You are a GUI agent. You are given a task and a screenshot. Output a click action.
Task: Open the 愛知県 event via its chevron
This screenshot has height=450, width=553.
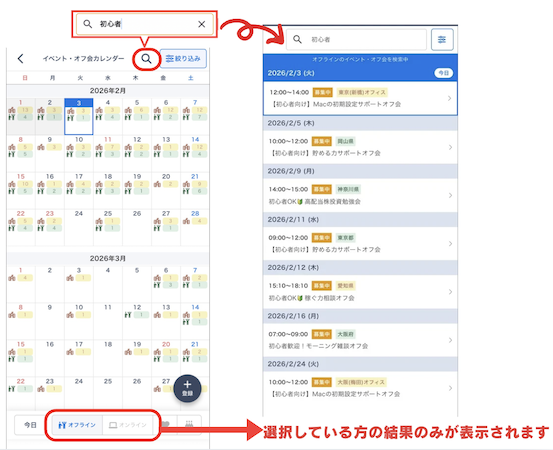[x=450, y=292]
